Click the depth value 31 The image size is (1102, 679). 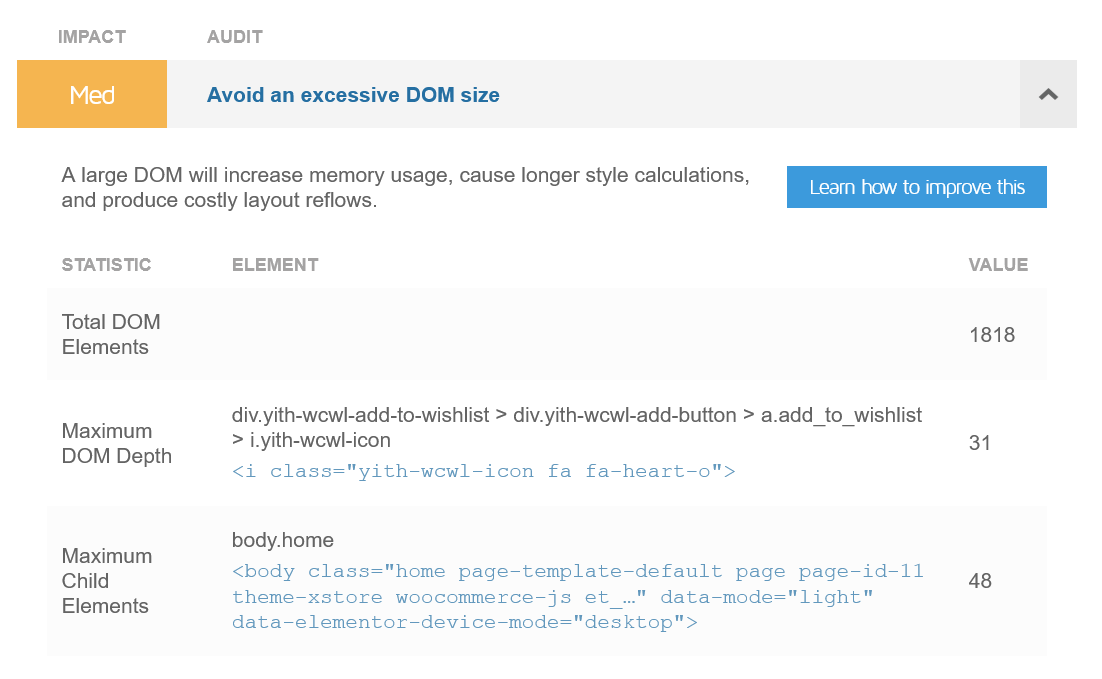pyautogui.click(x=980, y=443)
